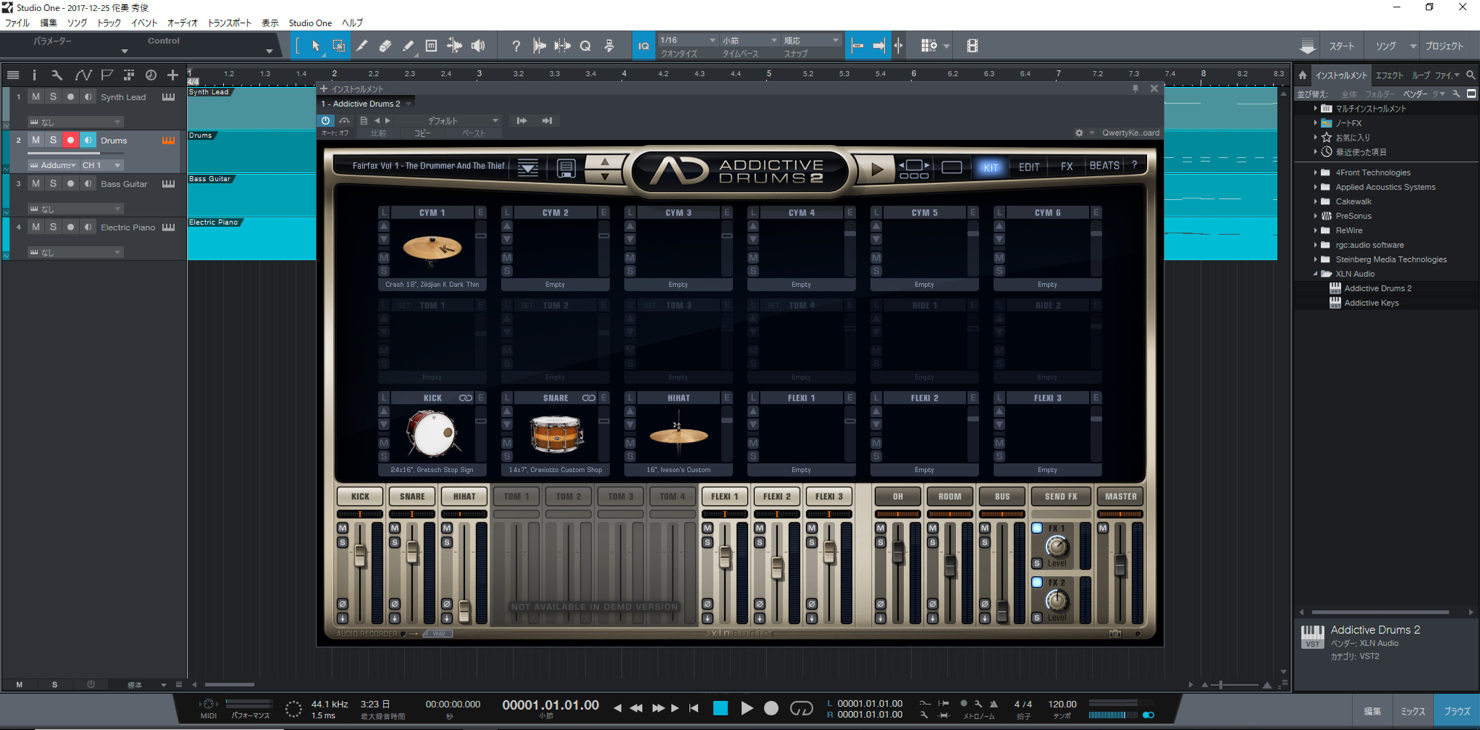Open the inspector 'i' icon
The width and height of the screenshot is (1480, 730).
(34, 75)
